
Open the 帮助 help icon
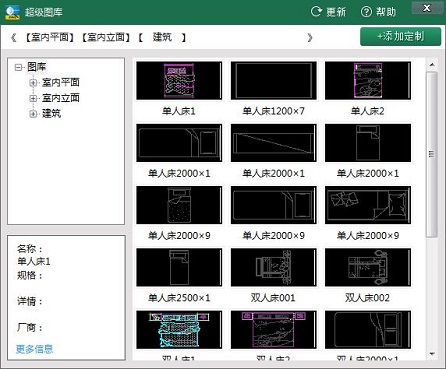366,12
